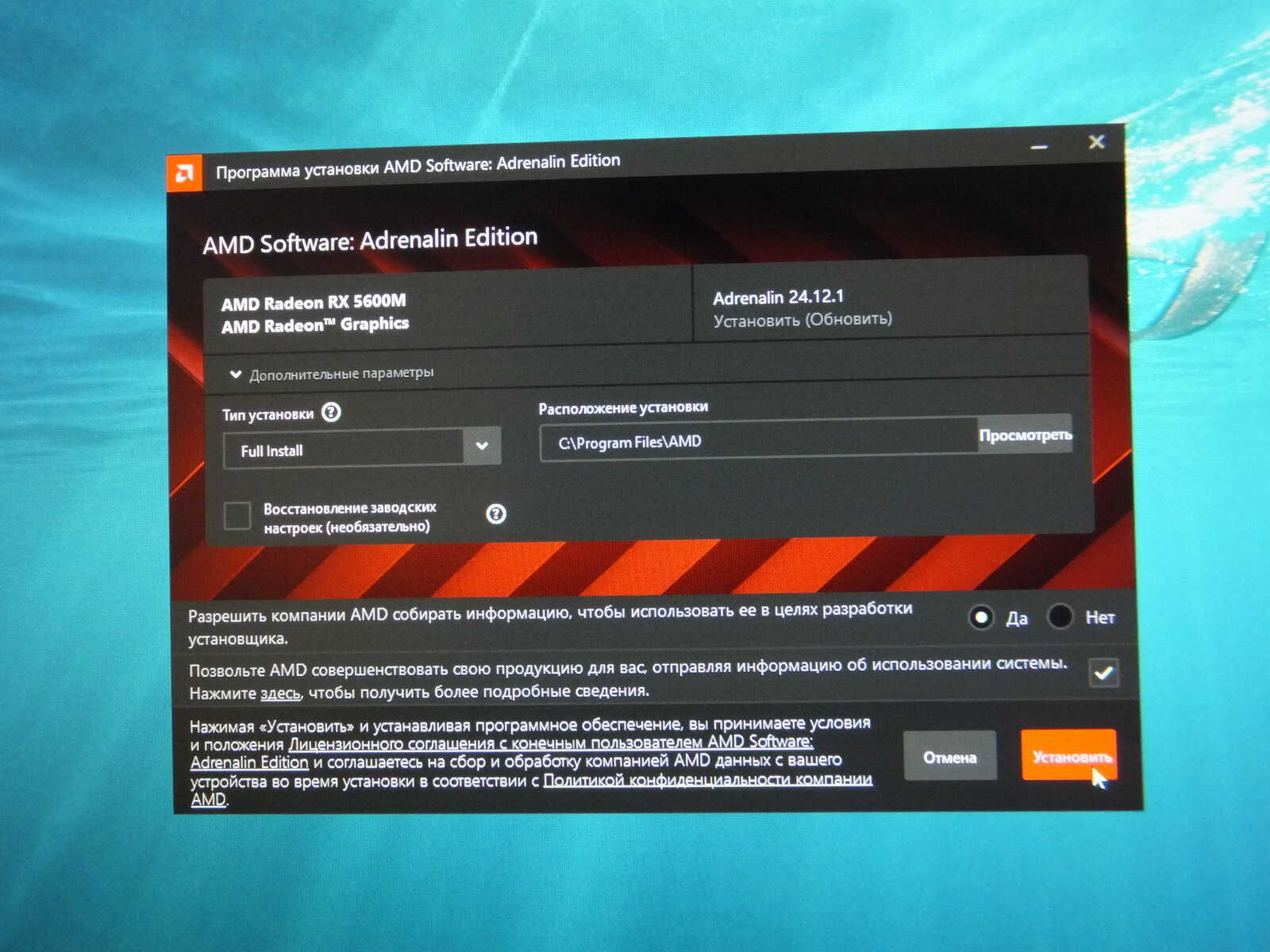Click the 'AMD Radeon RX 5600M' text
The width and height of the screenshot is (1270, 952).
tap(314, 302)
